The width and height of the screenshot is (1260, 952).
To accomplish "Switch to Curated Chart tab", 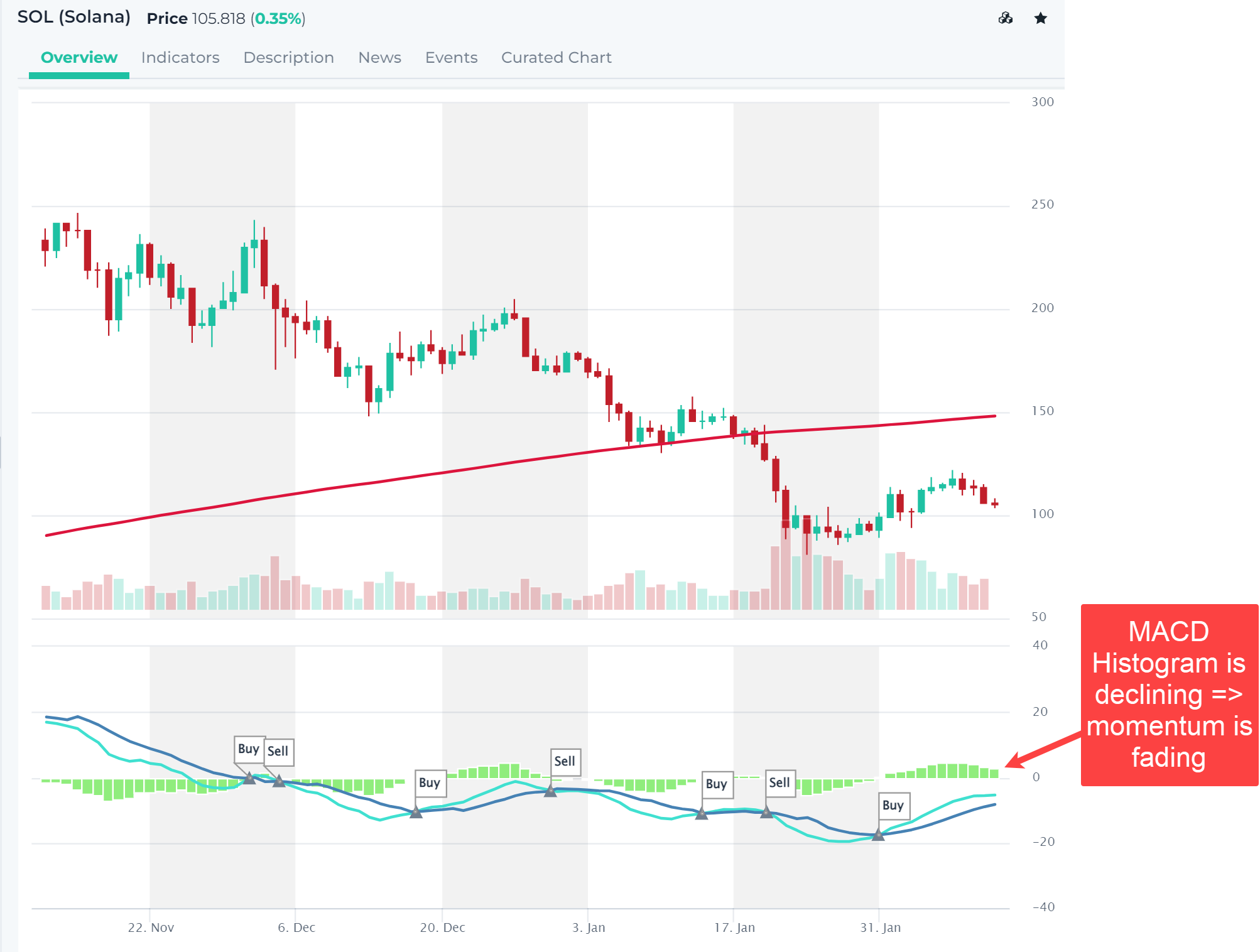I will pyautogui.click(x=556, y=58).
